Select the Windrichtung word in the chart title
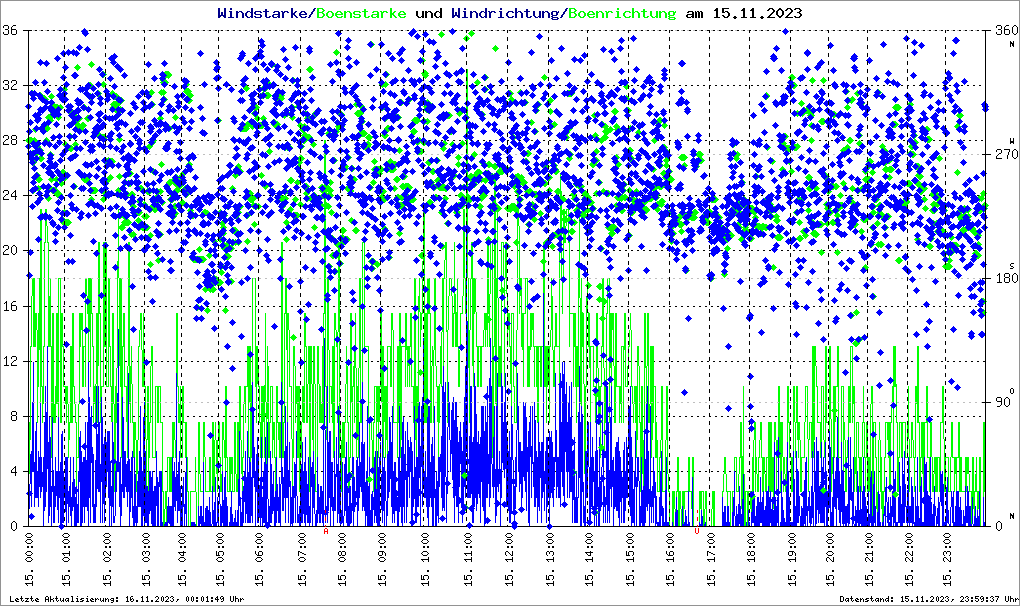1020x606 pixels. pyautogui.click(x=507, y=13)
